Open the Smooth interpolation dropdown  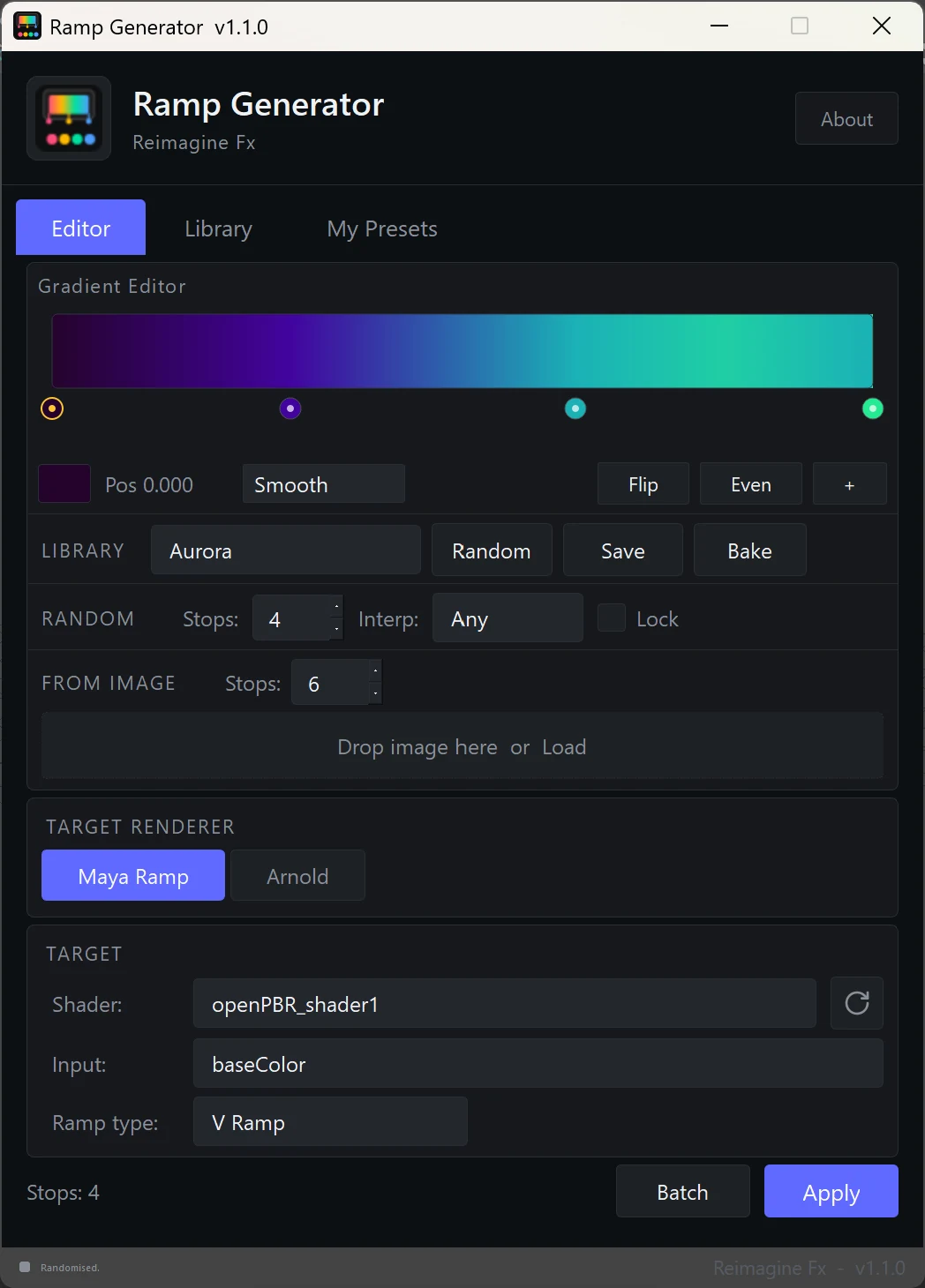[x=324, y=484]
